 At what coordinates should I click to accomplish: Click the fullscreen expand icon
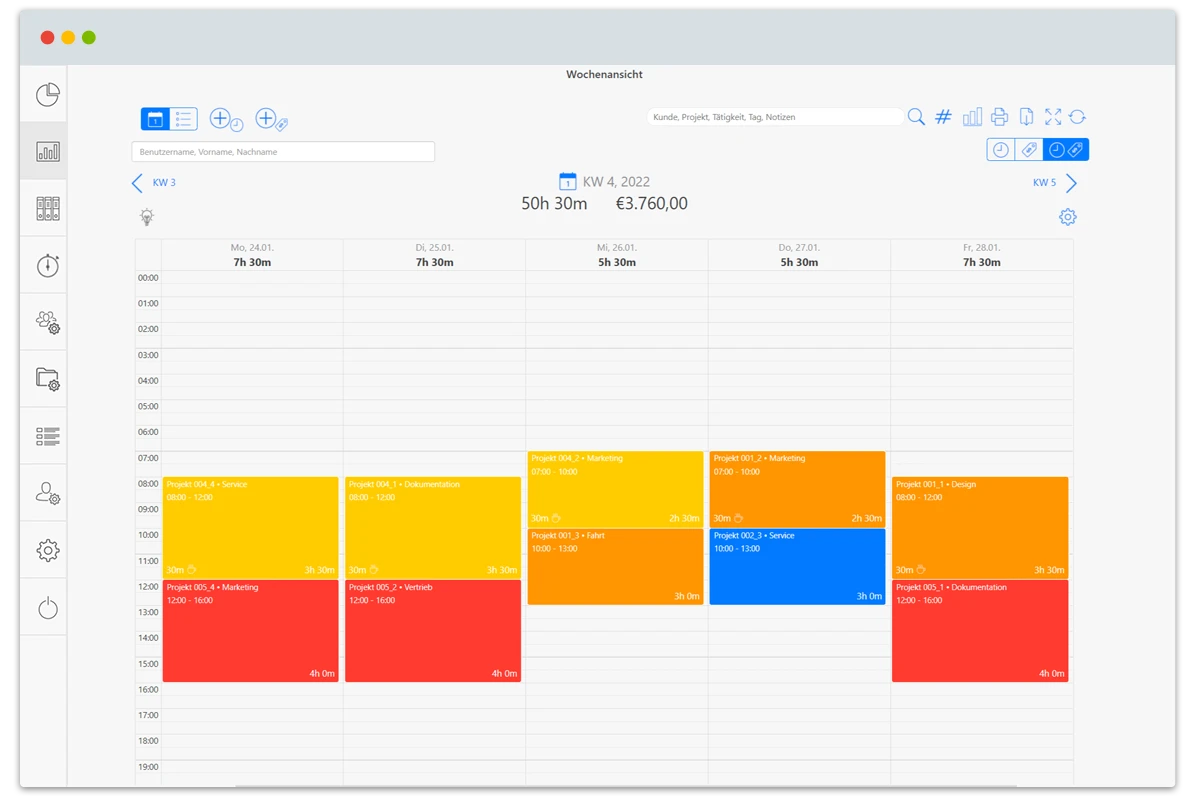(1052, 117)
